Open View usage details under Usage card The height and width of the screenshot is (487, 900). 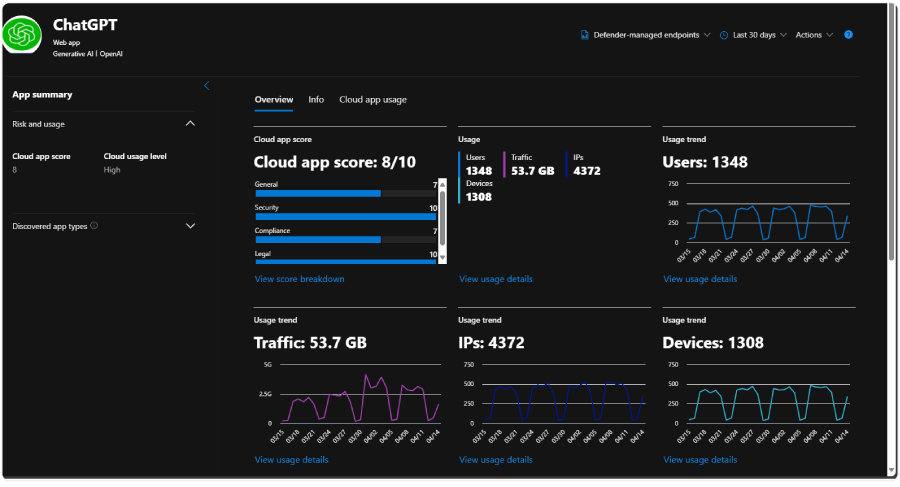[x=495, y=279]
